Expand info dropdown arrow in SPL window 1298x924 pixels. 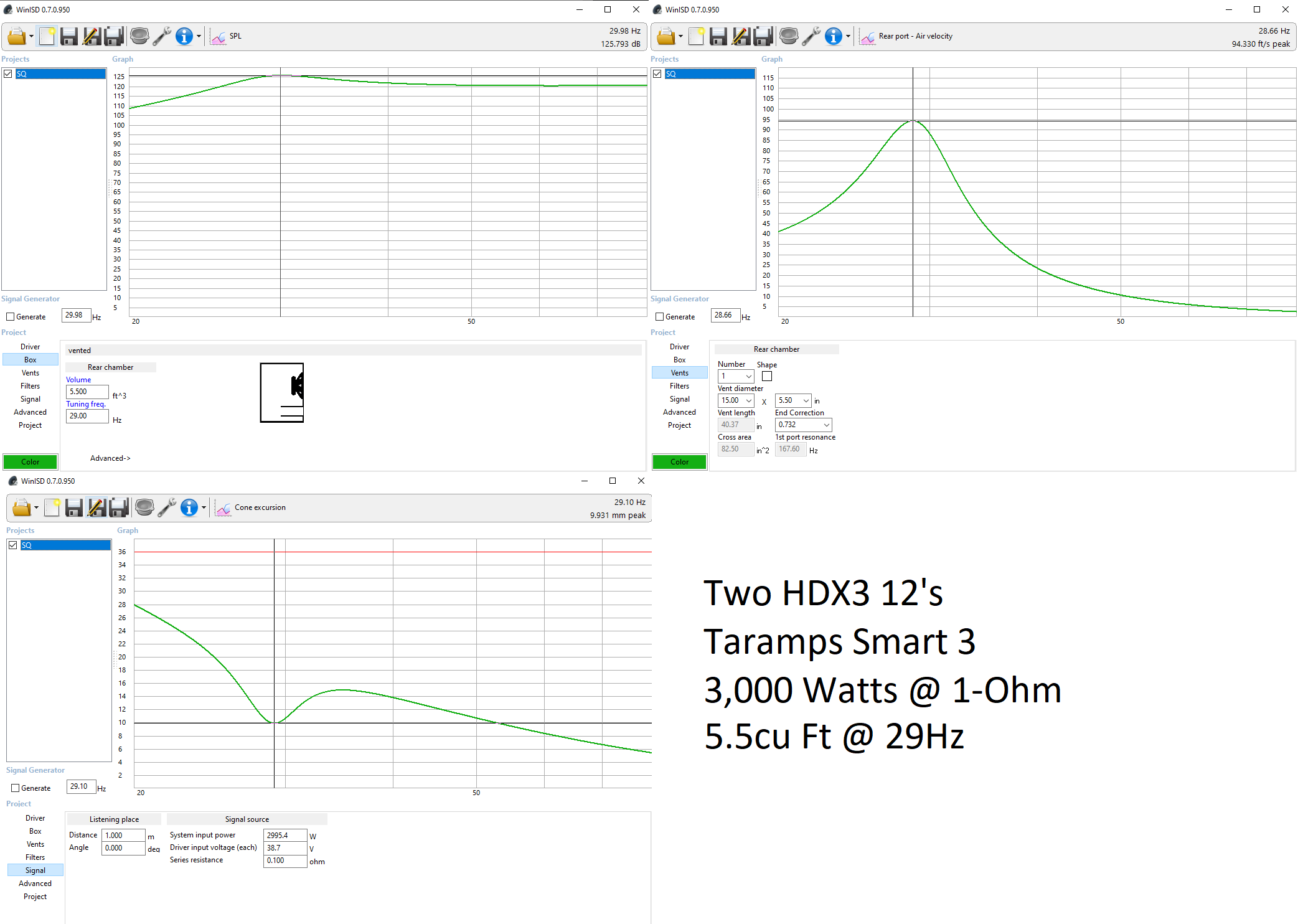point(199,36)
